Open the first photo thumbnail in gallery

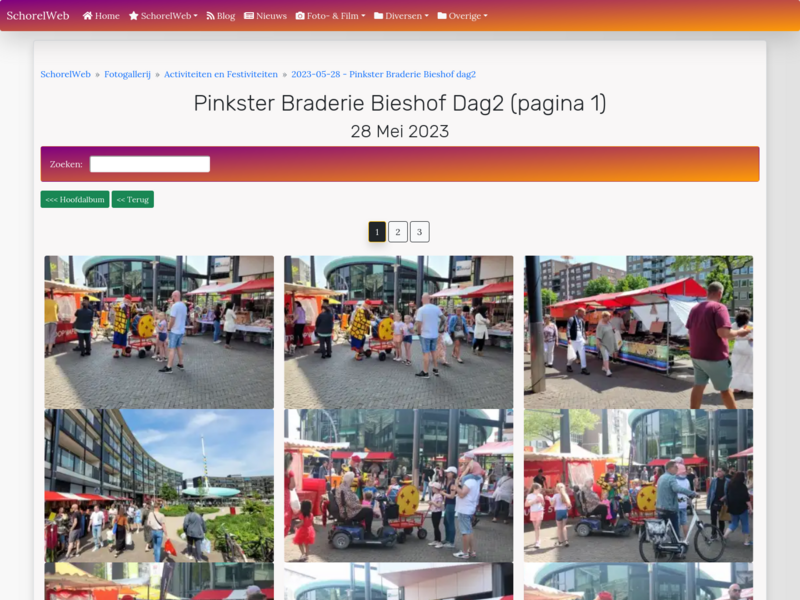click(159, 331)
